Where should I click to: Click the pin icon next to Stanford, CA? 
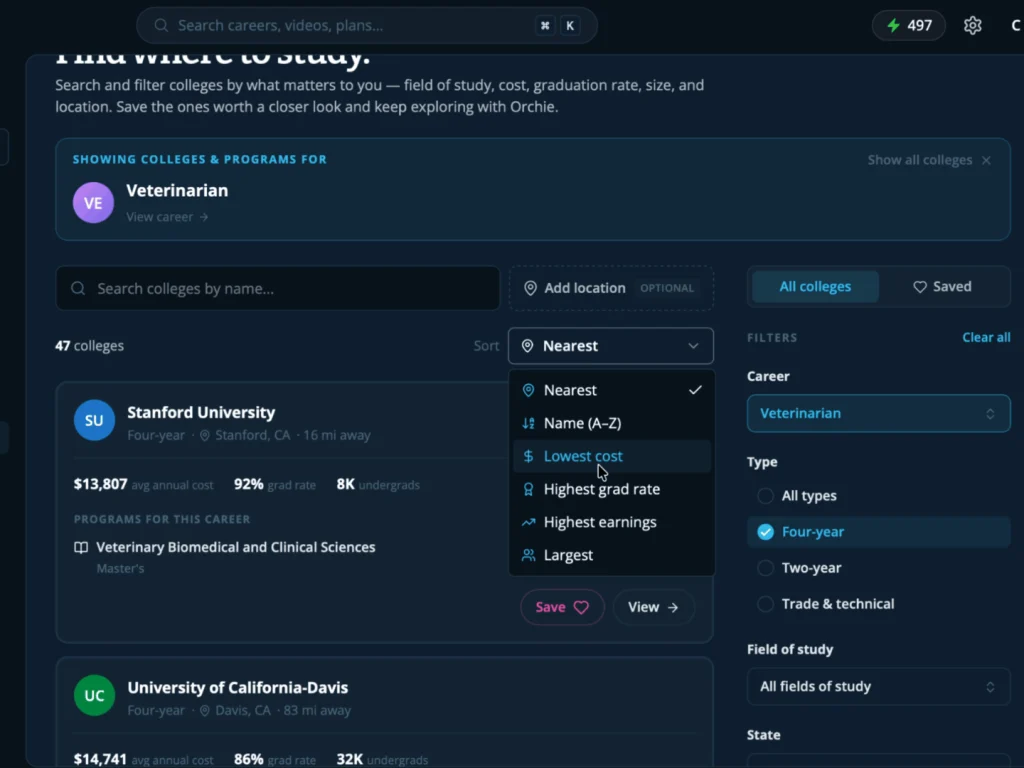pos(204,435)
